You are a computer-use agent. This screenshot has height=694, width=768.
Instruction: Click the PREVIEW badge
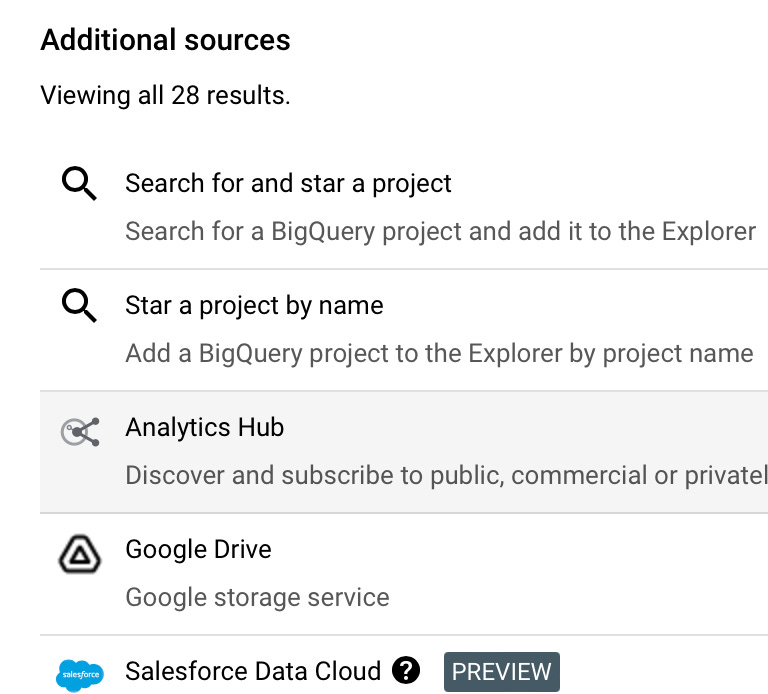pyautogui.click(x=501, y=672)
